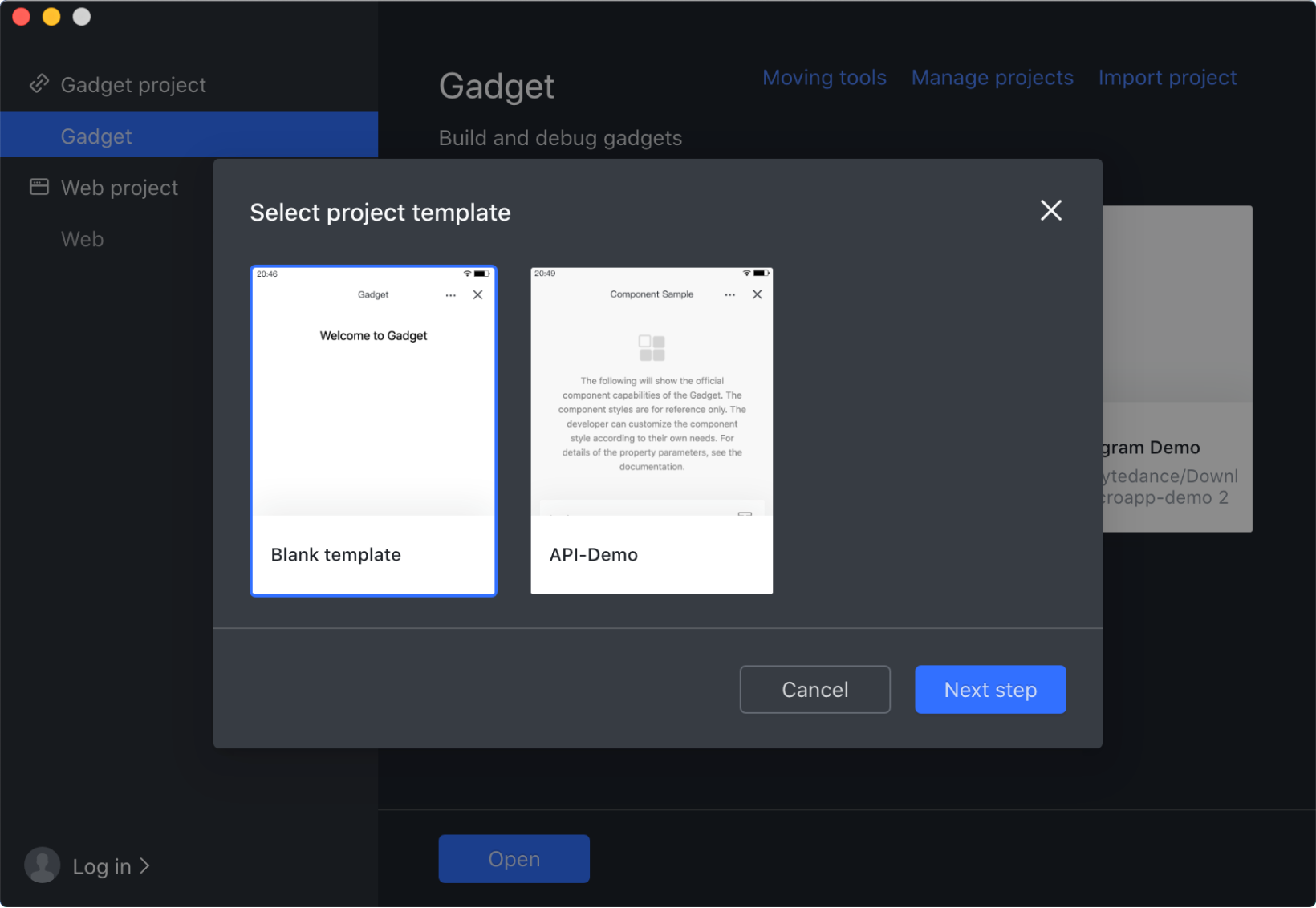Click the X icon in Blank template preview
This screenshot has height=908, width=1316.
(478, 295)
